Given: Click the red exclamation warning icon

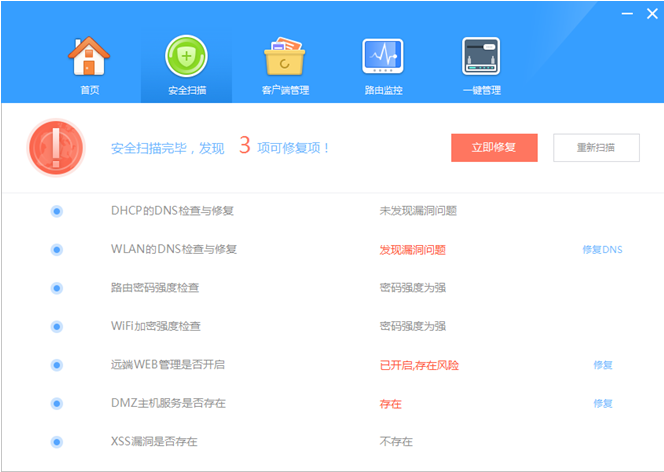Looking at the screenshot, I should pyautogui.click(x=55, y=147).
